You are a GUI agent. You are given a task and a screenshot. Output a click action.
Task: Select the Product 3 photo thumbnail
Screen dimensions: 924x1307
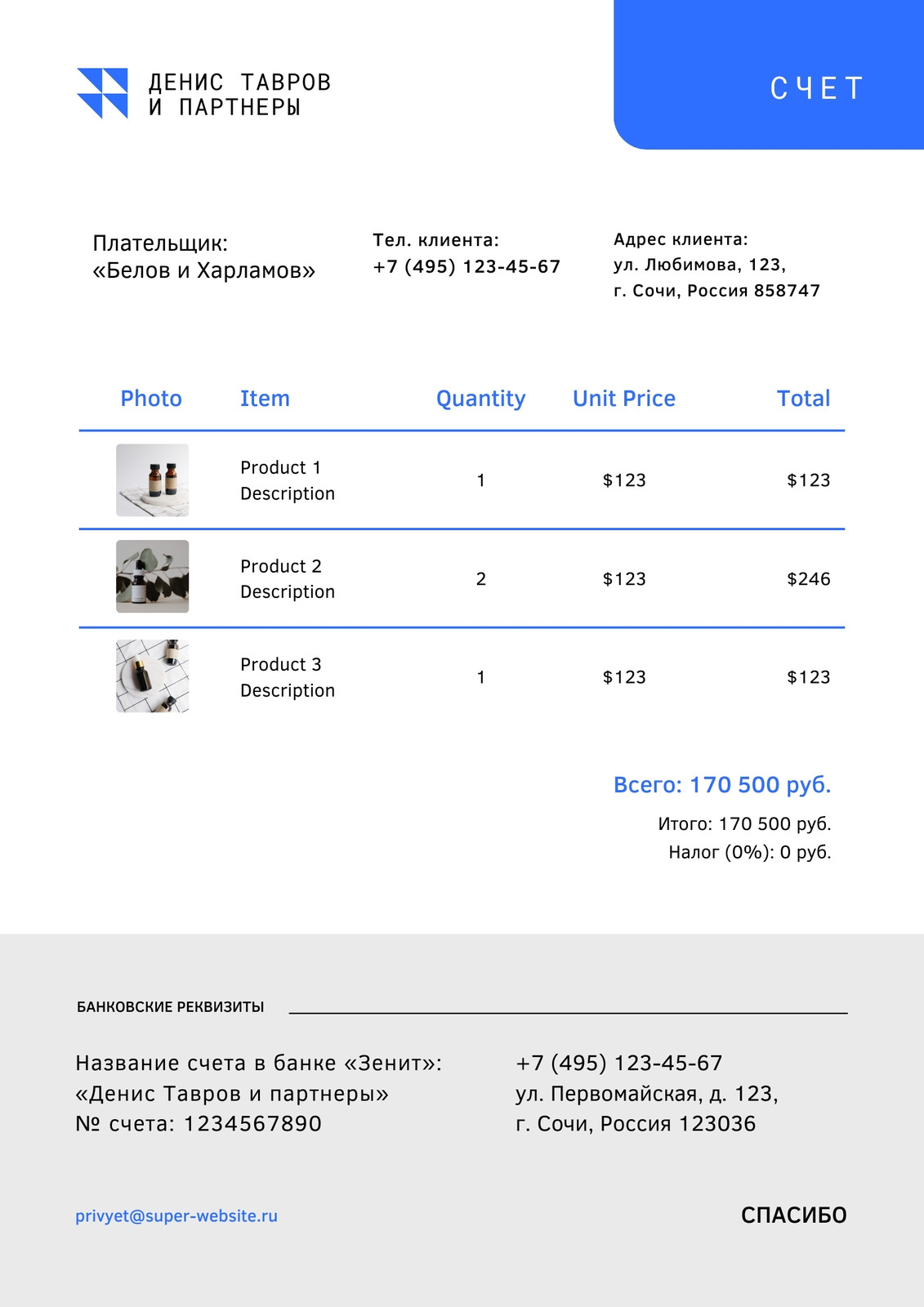152,676
